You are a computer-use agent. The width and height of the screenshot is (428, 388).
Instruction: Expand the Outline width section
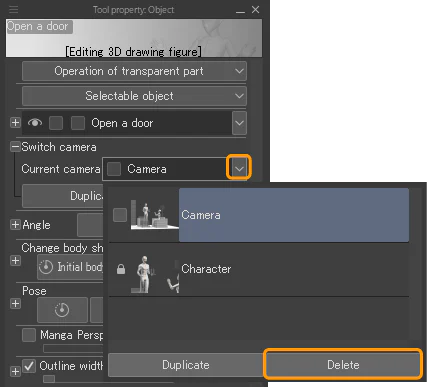tap(15, 371)
